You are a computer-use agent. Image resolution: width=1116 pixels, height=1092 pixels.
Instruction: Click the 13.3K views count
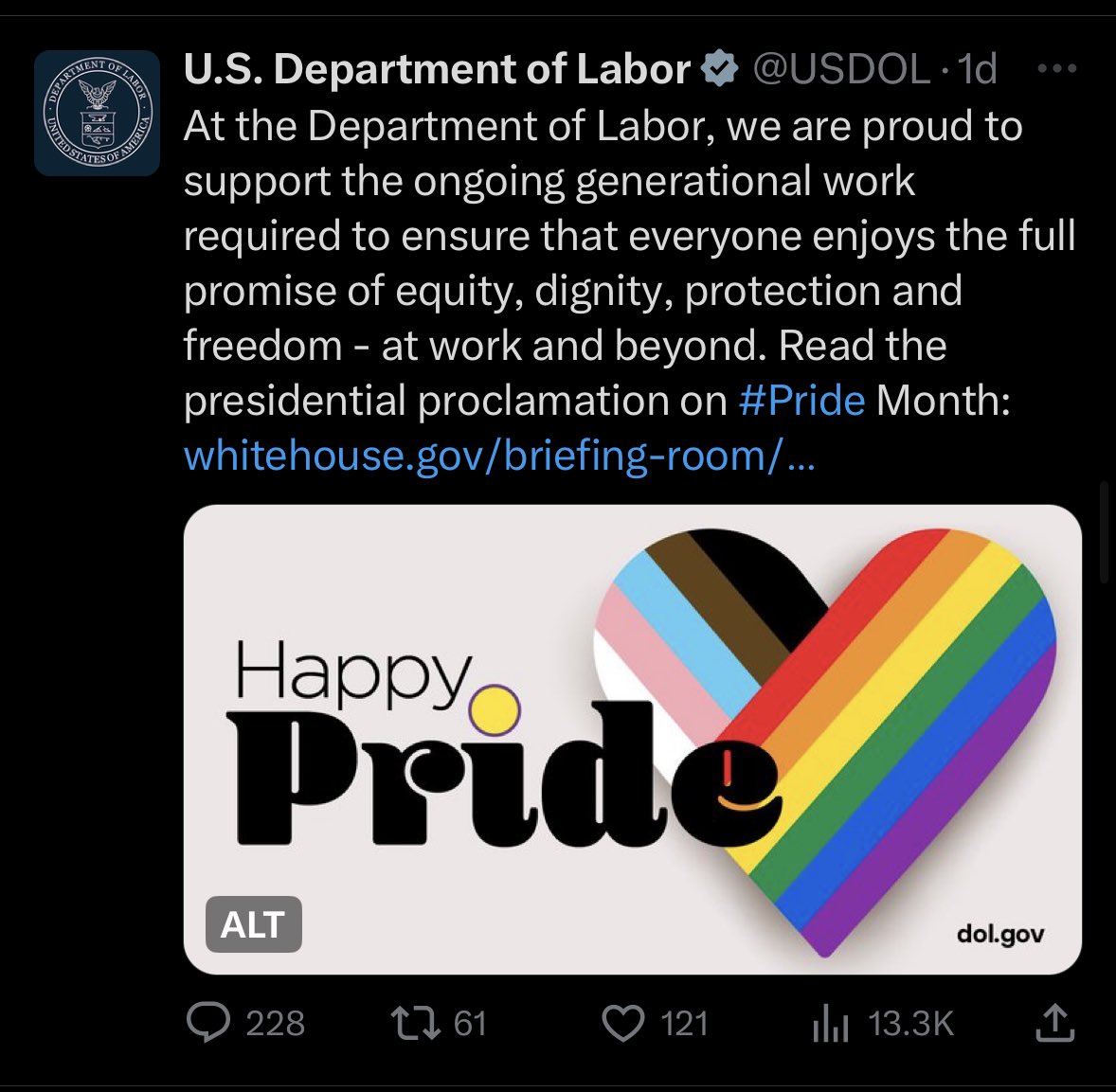click(x=910, y=1024)
